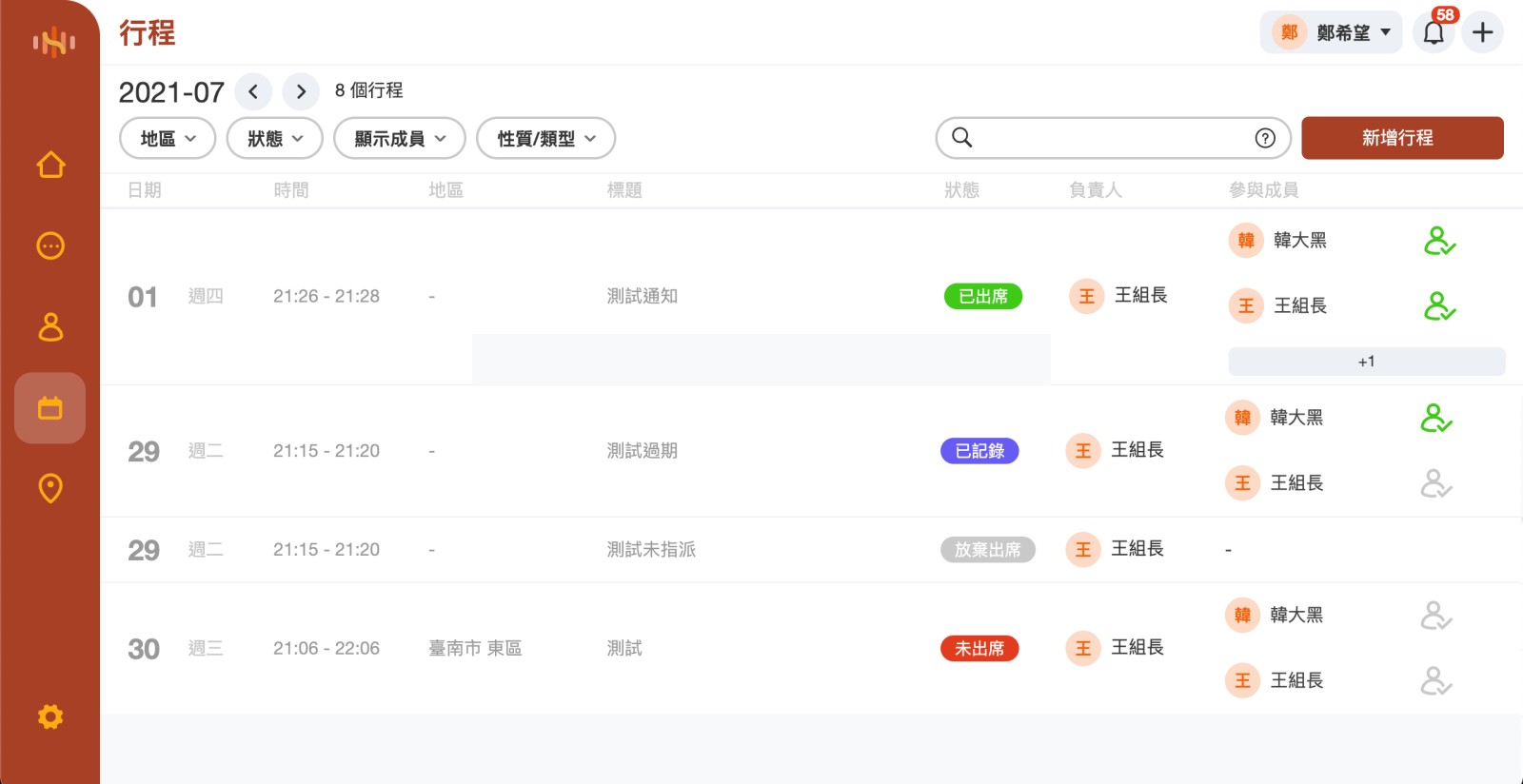
Task: Open the messages chat-bubble sidebar icon
Action: pyautogui.click(x=50, y=245)
